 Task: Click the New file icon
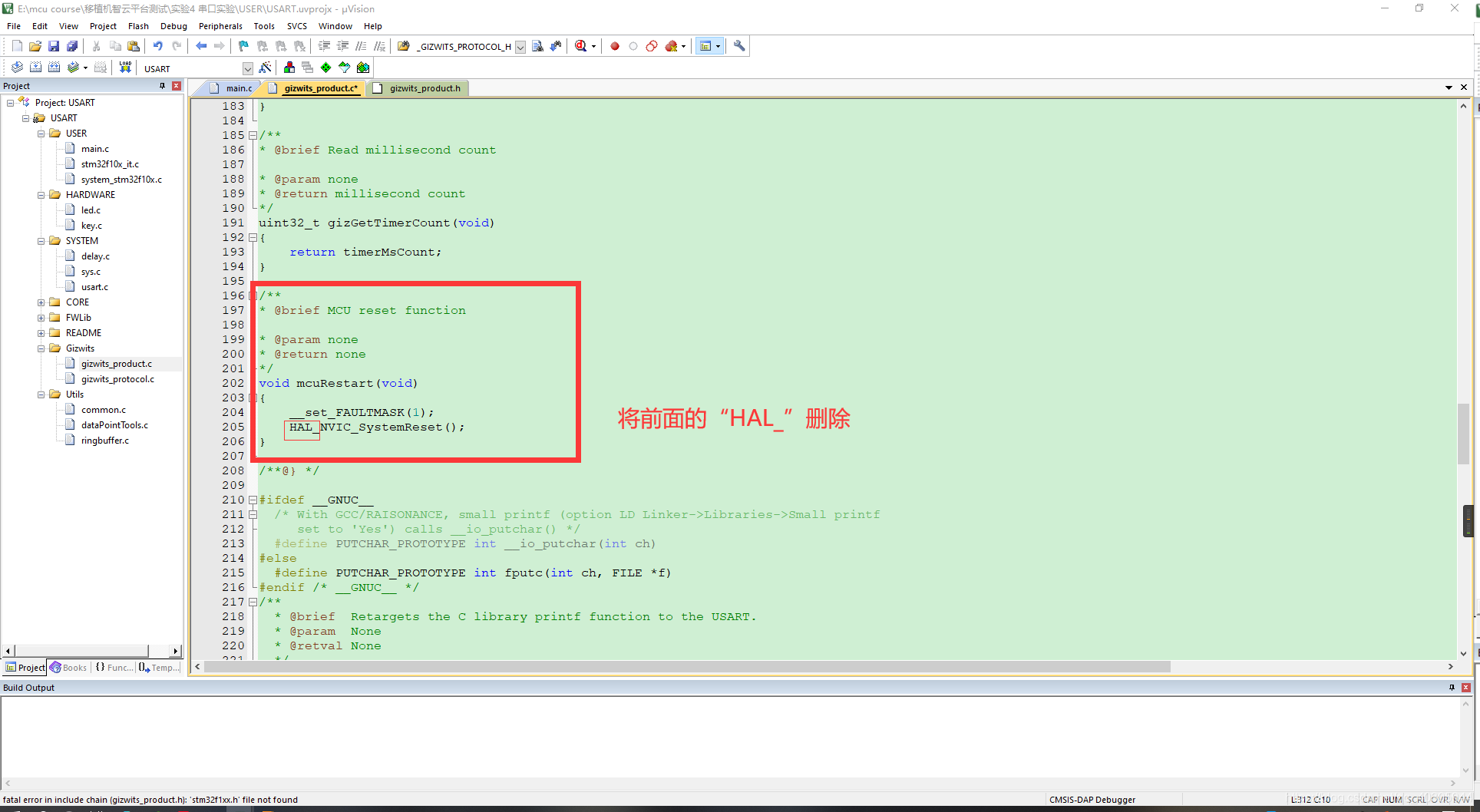click(x=17, y=46)
